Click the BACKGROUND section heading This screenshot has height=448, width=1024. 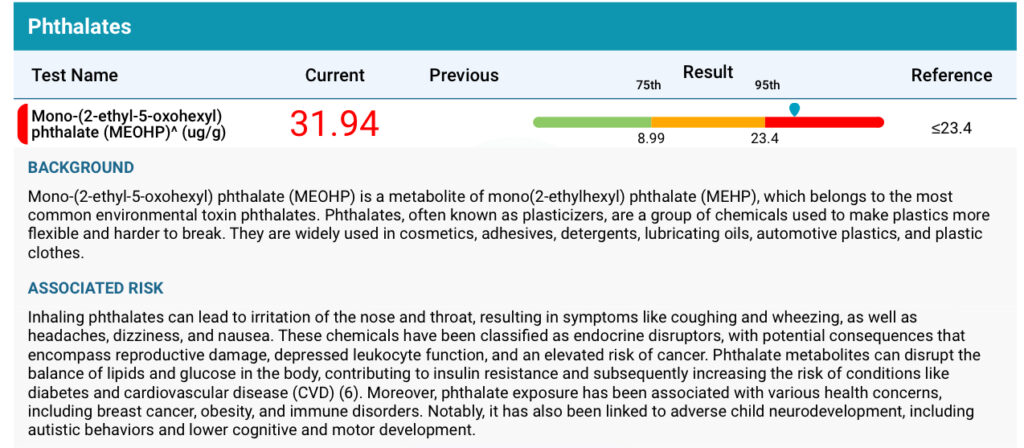tap(81, 168)
